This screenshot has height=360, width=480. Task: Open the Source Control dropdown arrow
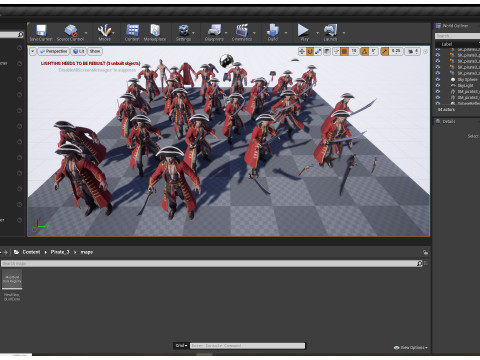86,33
